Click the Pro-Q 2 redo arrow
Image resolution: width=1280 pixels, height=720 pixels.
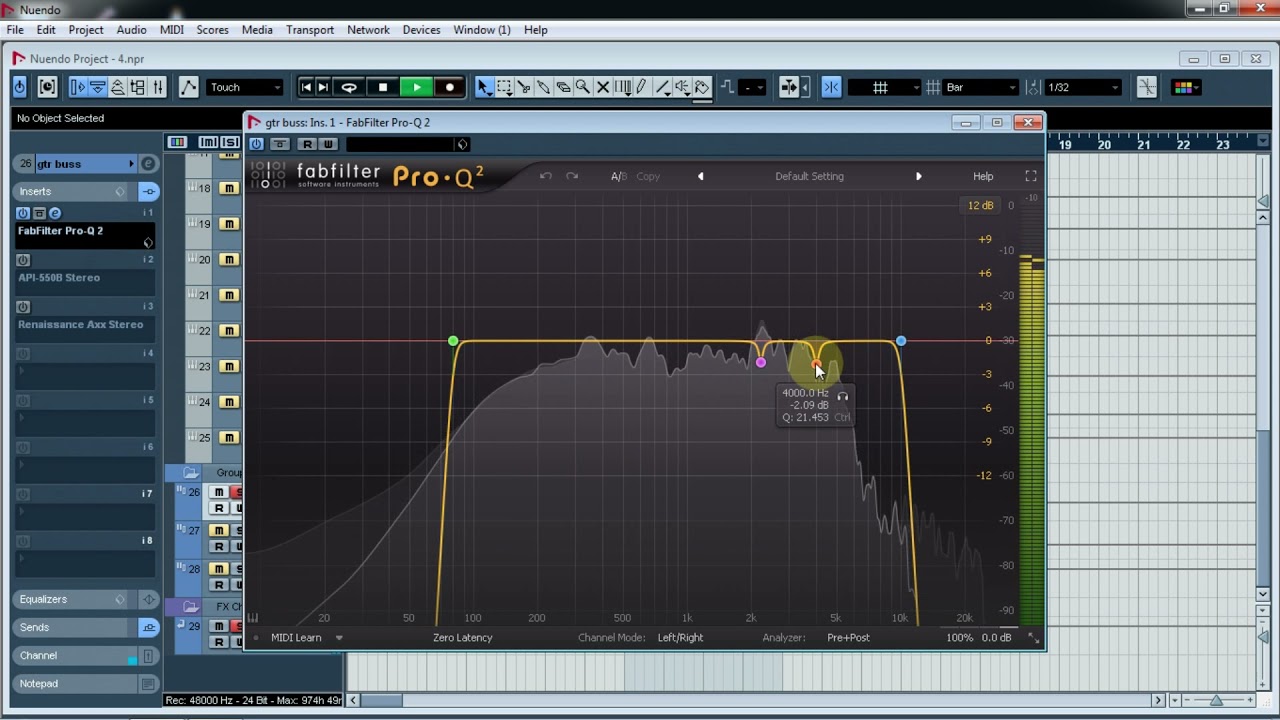coord(572,176)
